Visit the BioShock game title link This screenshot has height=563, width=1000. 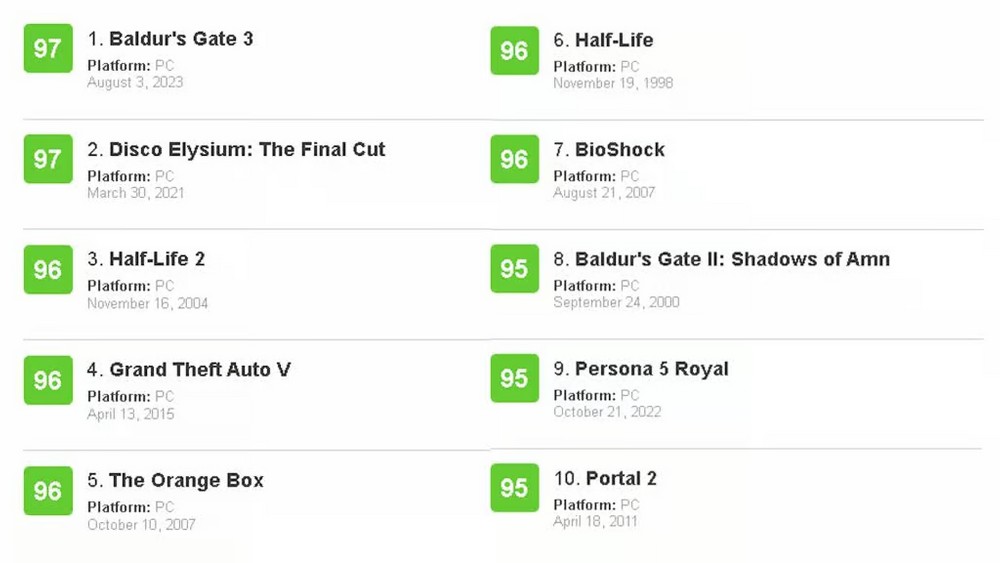(619, 150)
